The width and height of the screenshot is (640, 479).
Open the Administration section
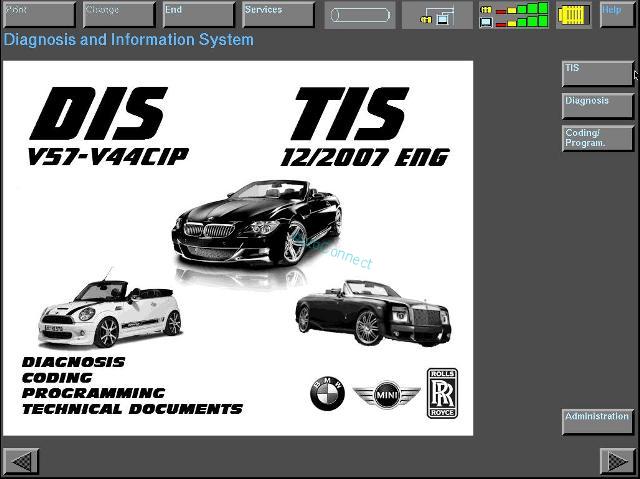(x=598, y=422)
